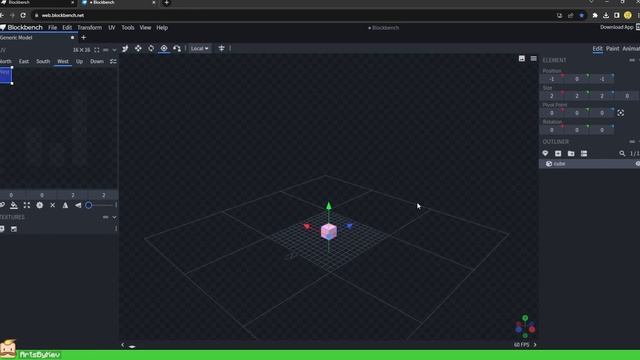Click UV fullscreen icon next to 16 x 16

pos(97,50)
